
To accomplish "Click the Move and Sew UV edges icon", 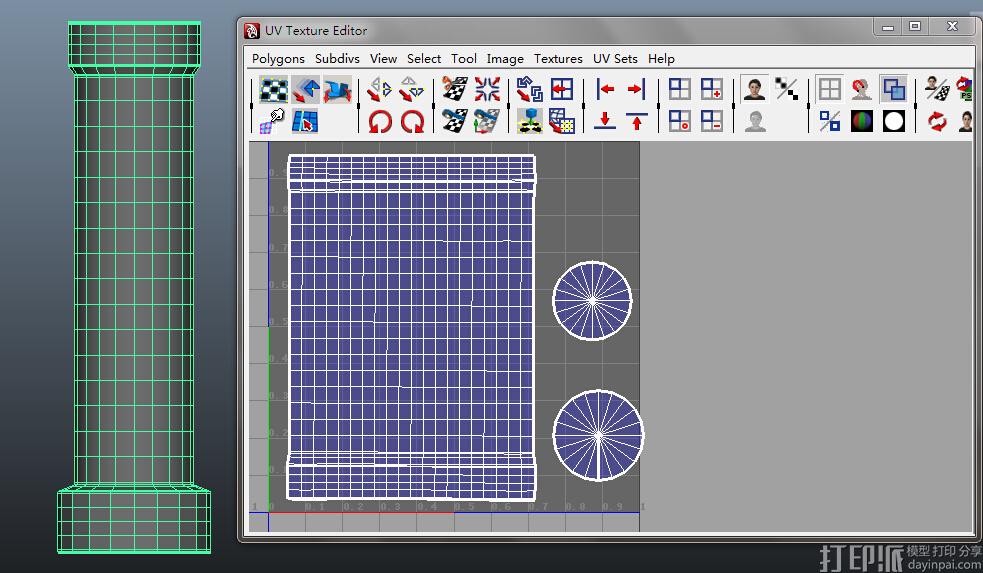I will pos(486,121).
